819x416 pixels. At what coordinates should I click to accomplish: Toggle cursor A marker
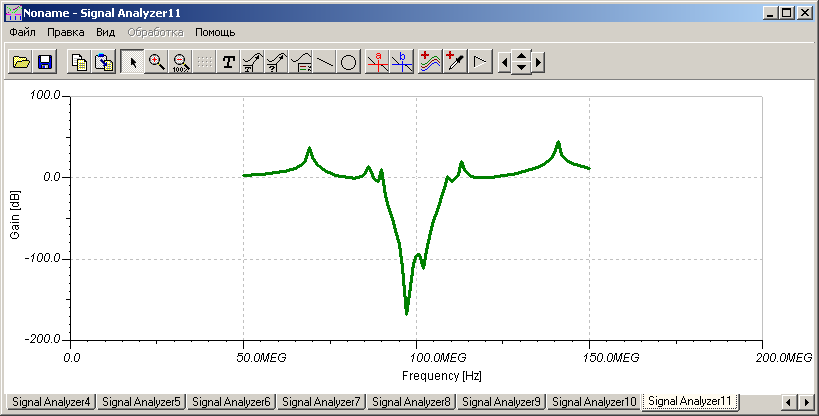pyautogui.click(x=377, y=62)
